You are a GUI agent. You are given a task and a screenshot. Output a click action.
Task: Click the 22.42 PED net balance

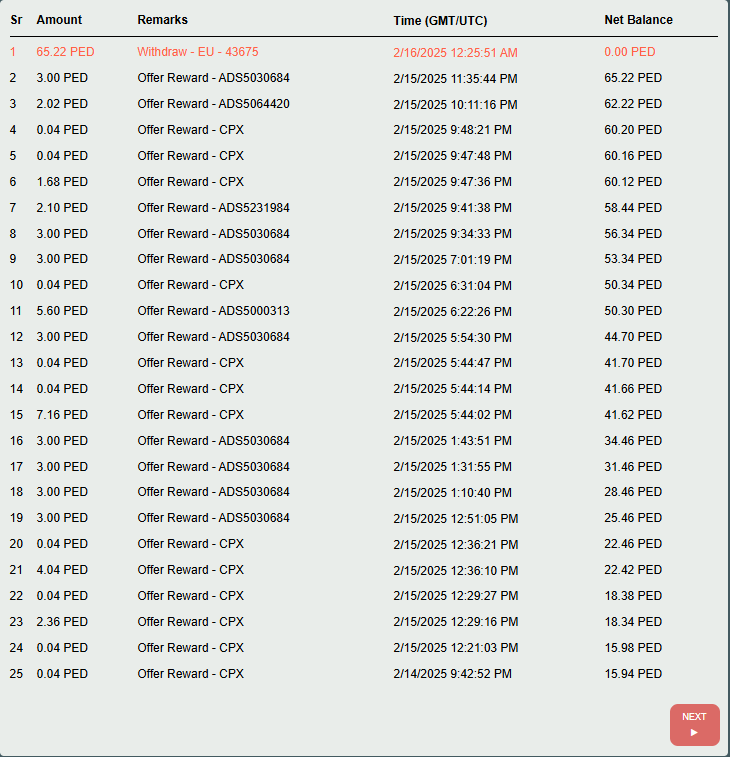[632, 570]
